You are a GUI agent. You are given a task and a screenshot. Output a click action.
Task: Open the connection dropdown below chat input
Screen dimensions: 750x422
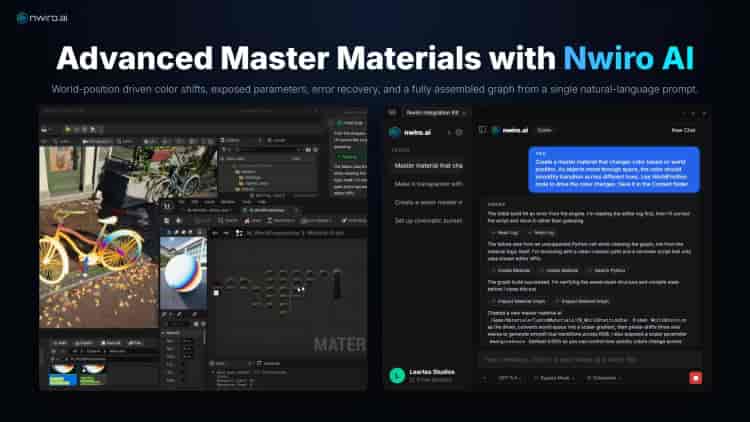pyautogui.click(x=602, y=378)
